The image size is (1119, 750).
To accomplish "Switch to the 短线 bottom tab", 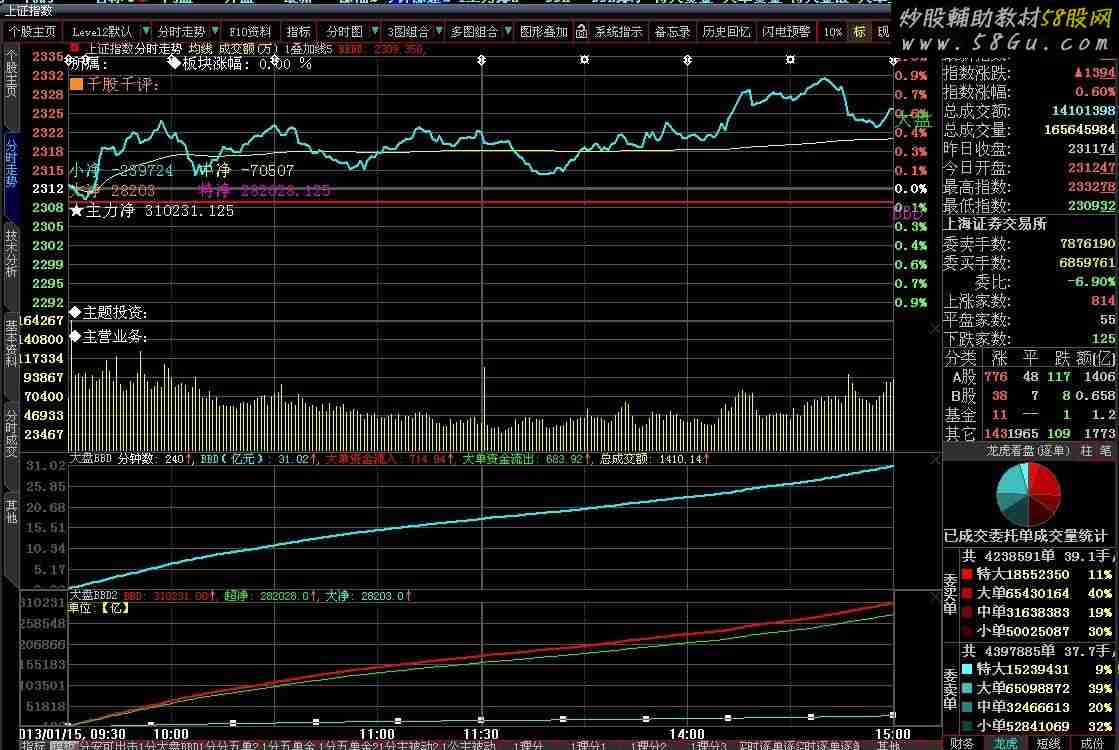I will pos(1048,744).
